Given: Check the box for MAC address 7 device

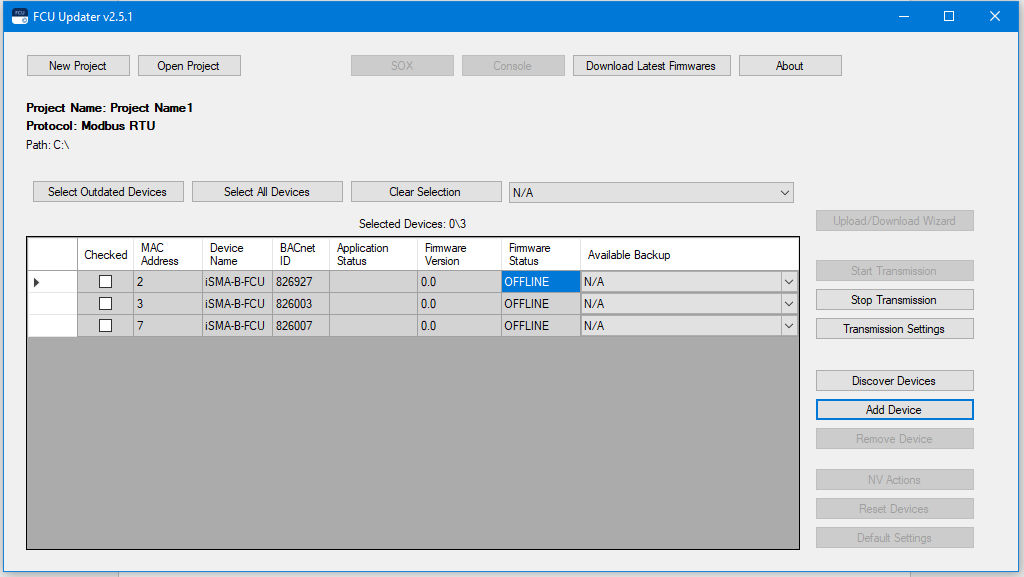Looking at the screenshot, I should [105, 326].
